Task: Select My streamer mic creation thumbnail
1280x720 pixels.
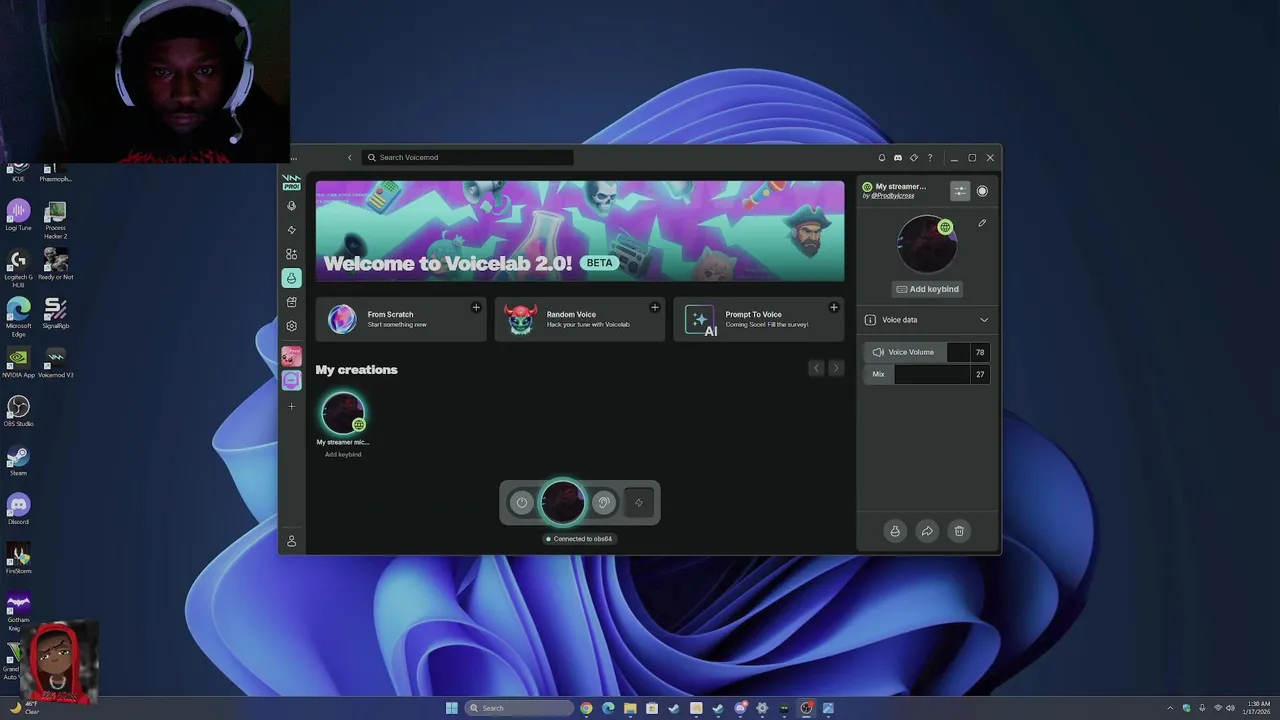Action: (x=343, y=412)
